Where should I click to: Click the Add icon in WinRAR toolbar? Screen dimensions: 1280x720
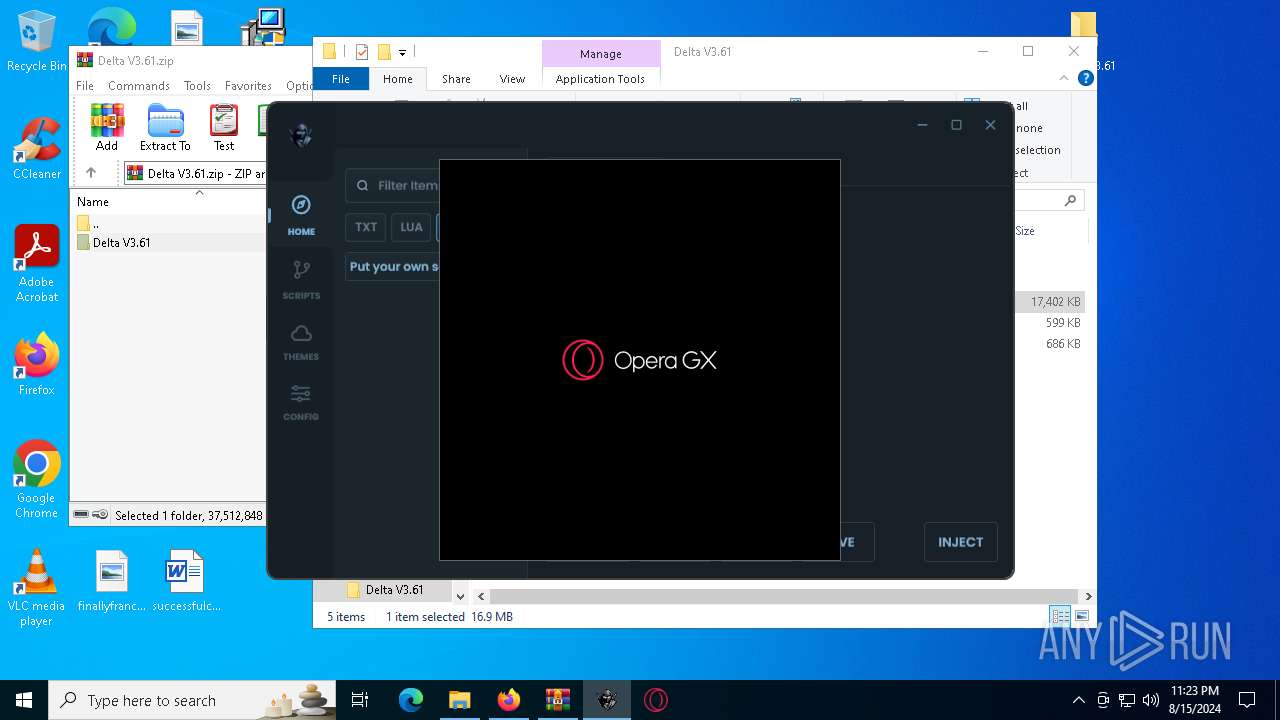(107, 128)
